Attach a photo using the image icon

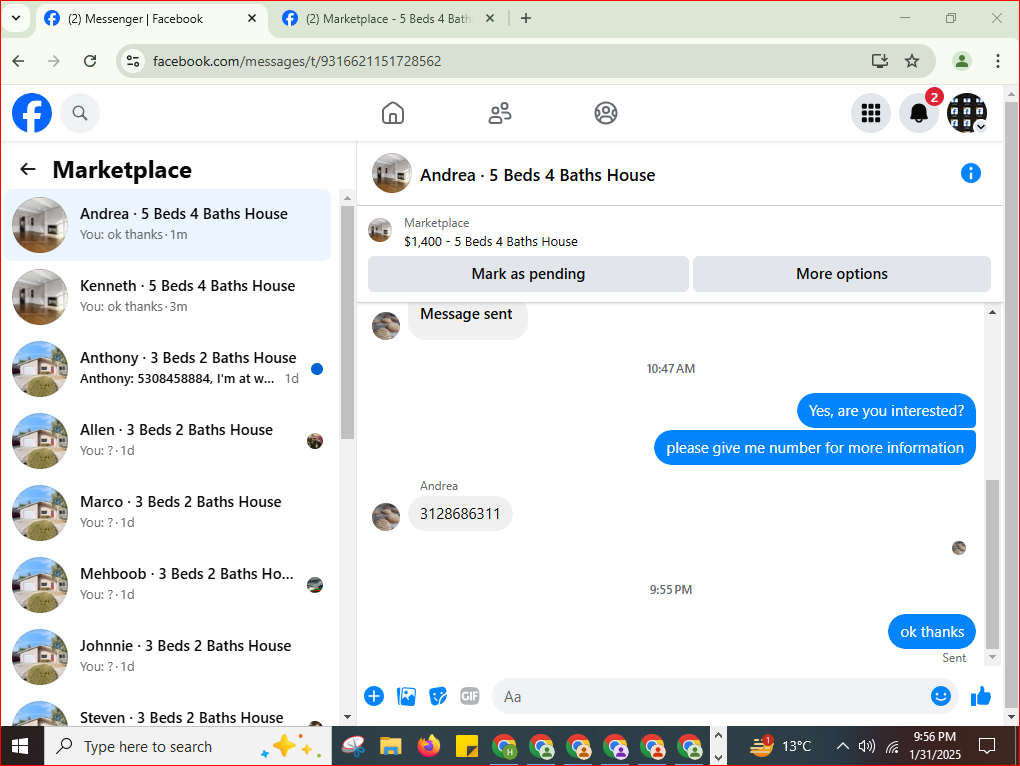(x=407, y=696)
